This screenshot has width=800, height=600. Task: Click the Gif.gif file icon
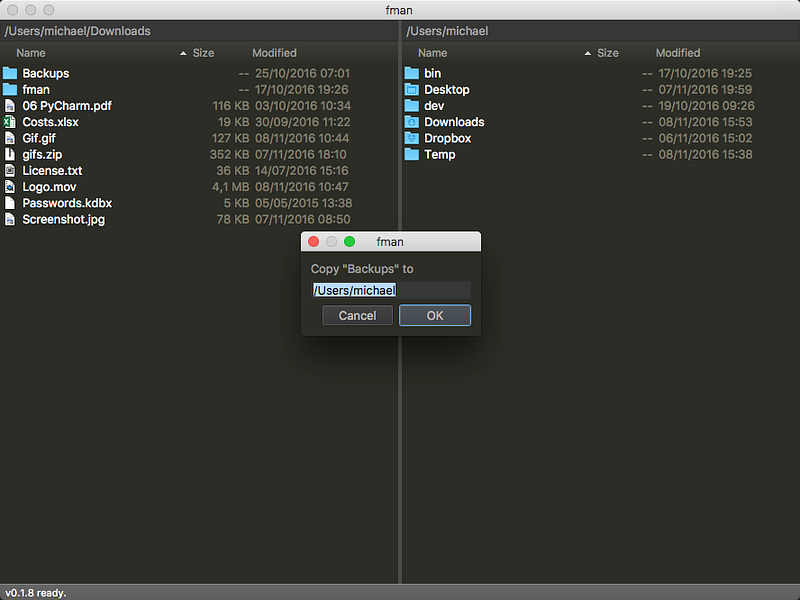[10, 138]
